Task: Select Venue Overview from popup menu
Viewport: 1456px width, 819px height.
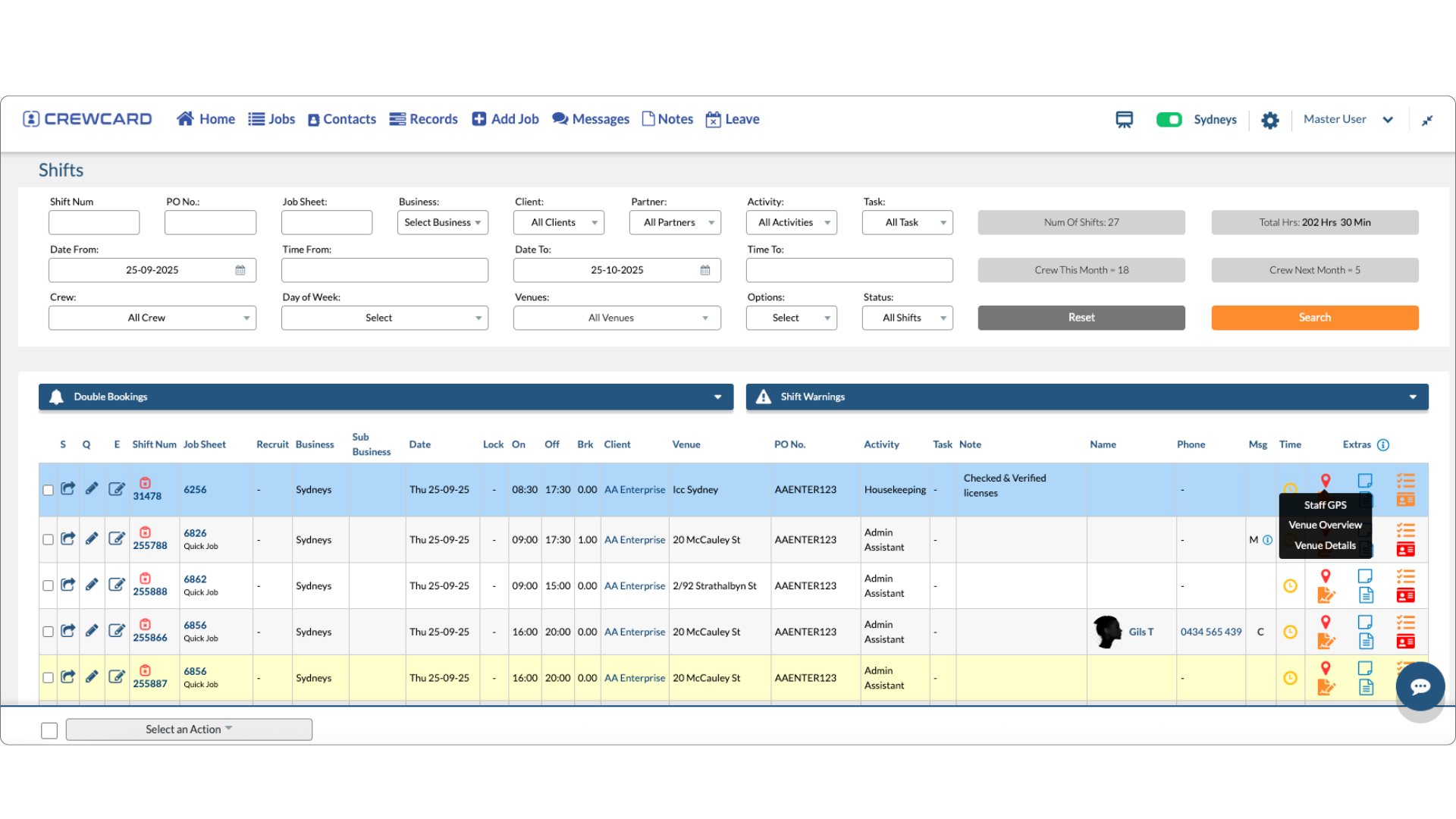Action: [x=1325, y=525]
